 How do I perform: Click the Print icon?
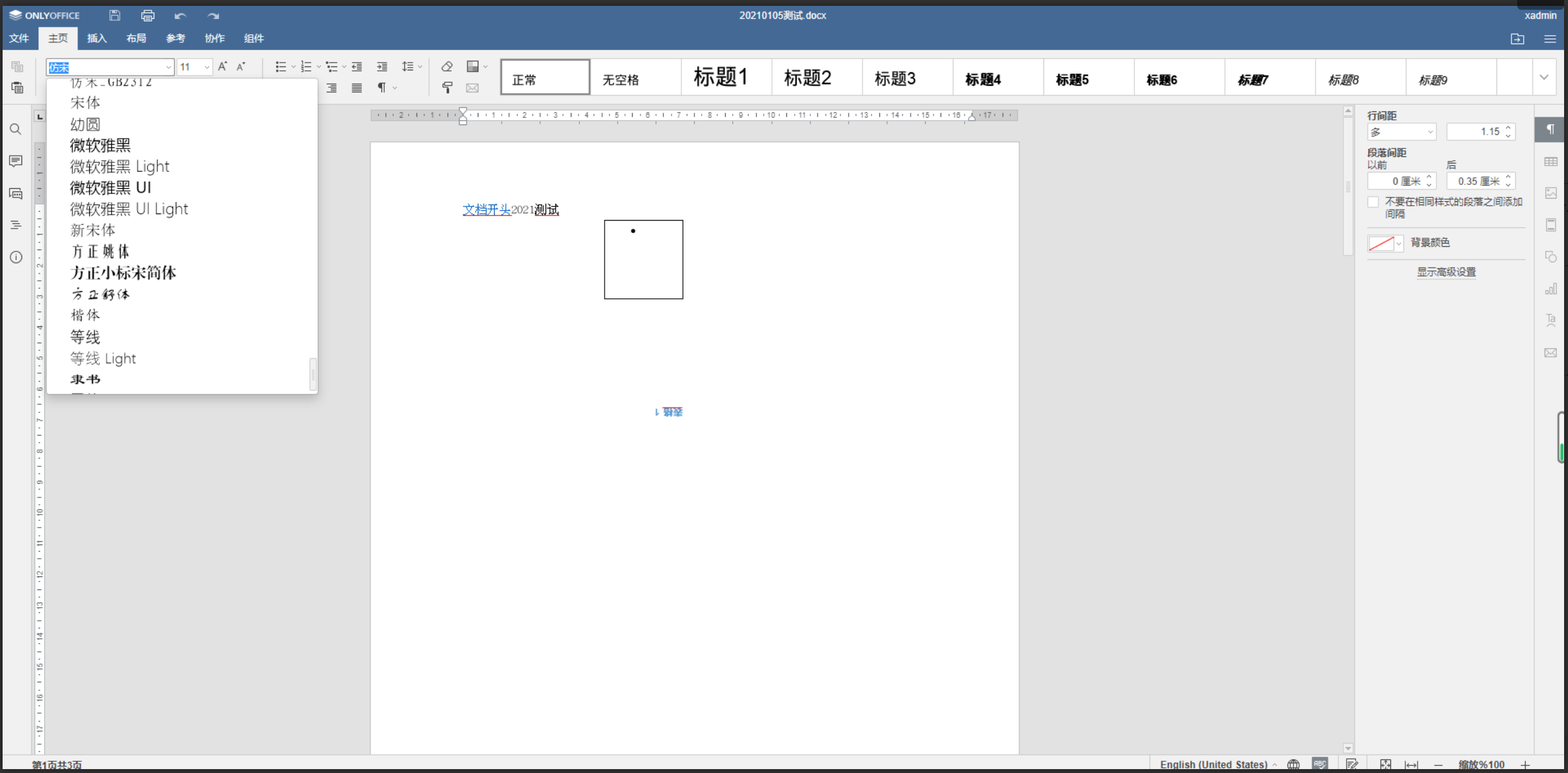(x=148, y=15)
